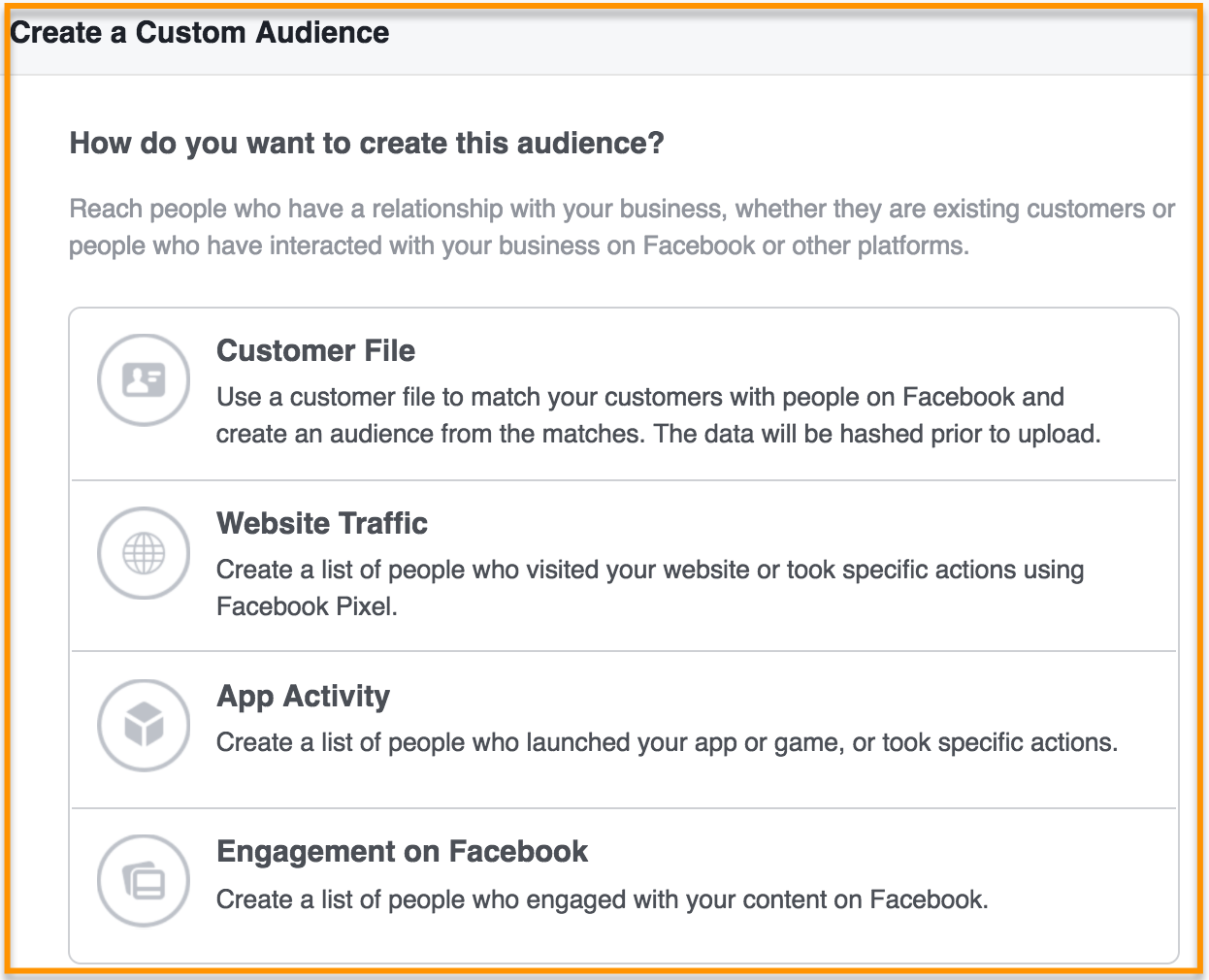Click 'How do you want to create this audience?' heading

[367, 143]
